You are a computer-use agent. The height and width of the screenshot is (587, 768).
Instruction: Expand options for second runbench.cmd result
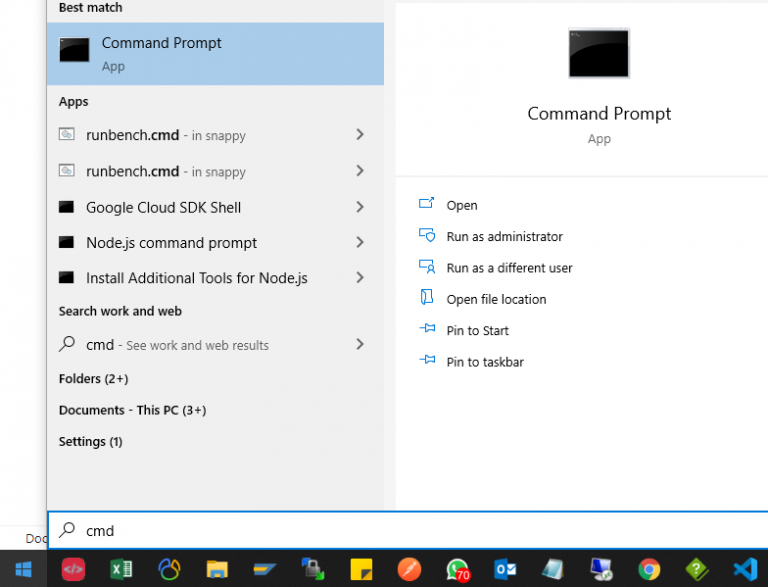click(360, 171)
